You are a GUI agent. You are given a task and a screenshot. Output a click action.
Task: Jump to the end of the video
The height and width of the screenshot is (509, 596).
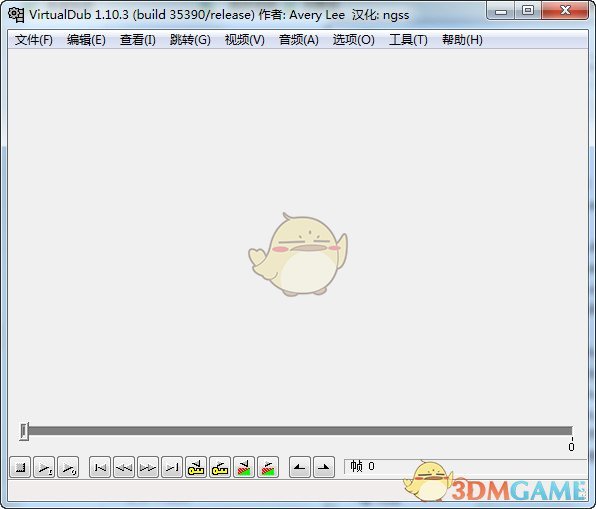172,467
